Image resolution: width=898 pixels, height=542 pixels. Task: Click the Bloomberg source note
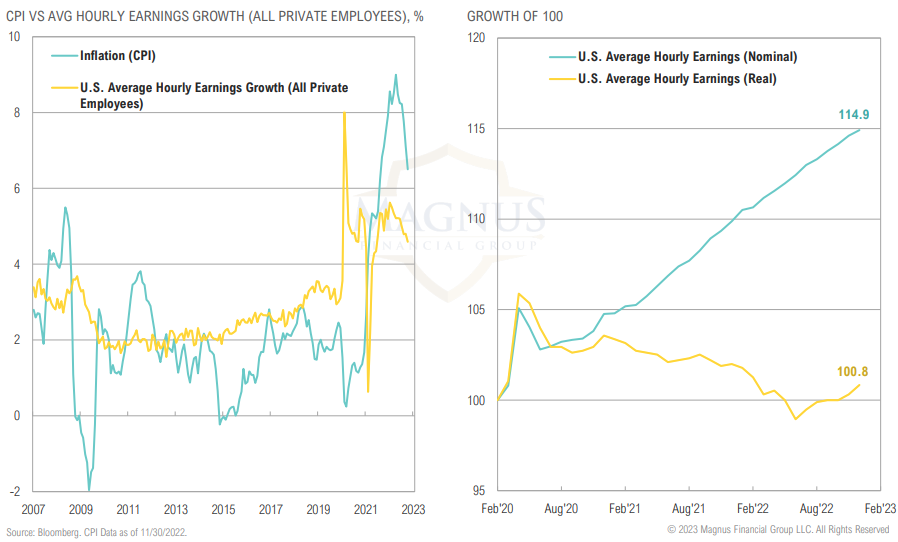pos(98,531)
